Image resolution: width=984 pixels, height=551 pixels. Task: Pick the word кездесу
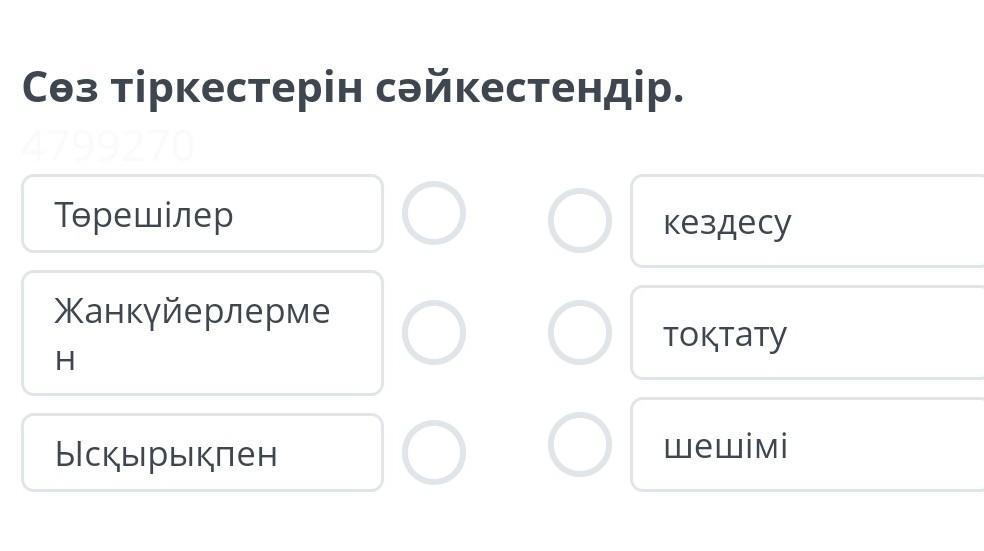tap(727, 222)
